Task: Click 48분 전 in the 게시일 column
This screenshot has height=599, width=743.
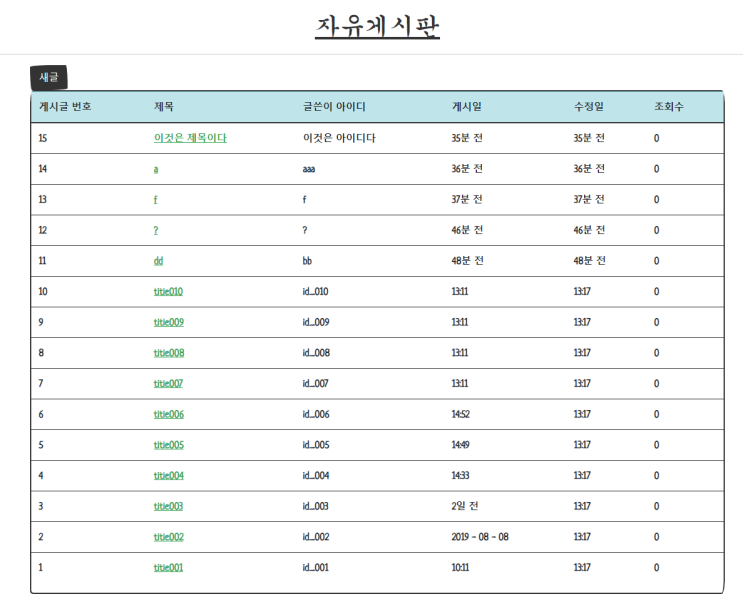Action: (x=467, y=261)
